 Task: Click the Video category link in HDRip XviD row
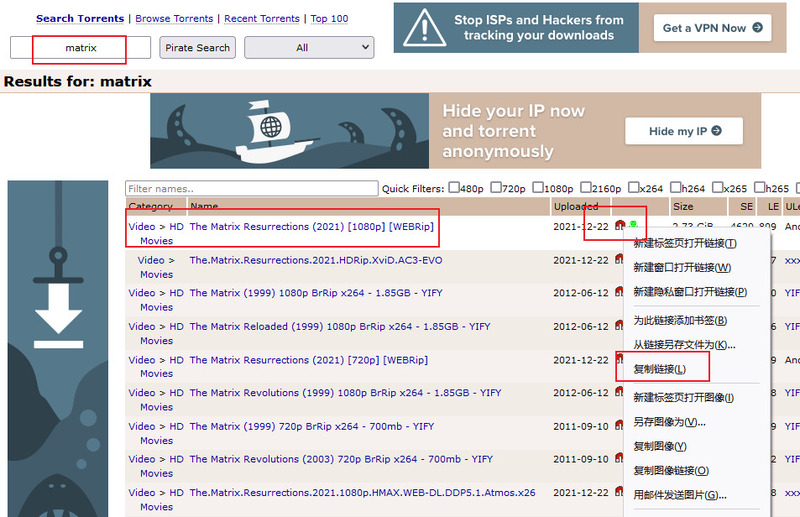[151, 260]
